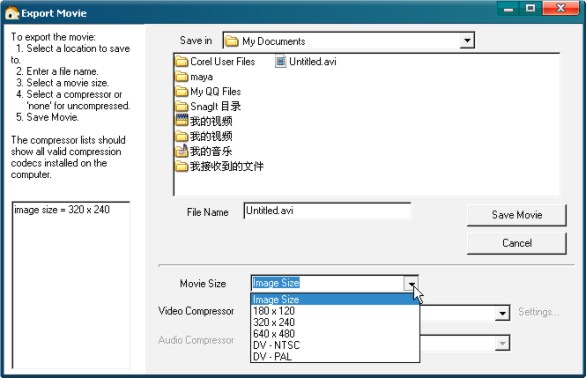Click the My Documents folder icon in Save in

pyautogui.click(x=232, y=41)
